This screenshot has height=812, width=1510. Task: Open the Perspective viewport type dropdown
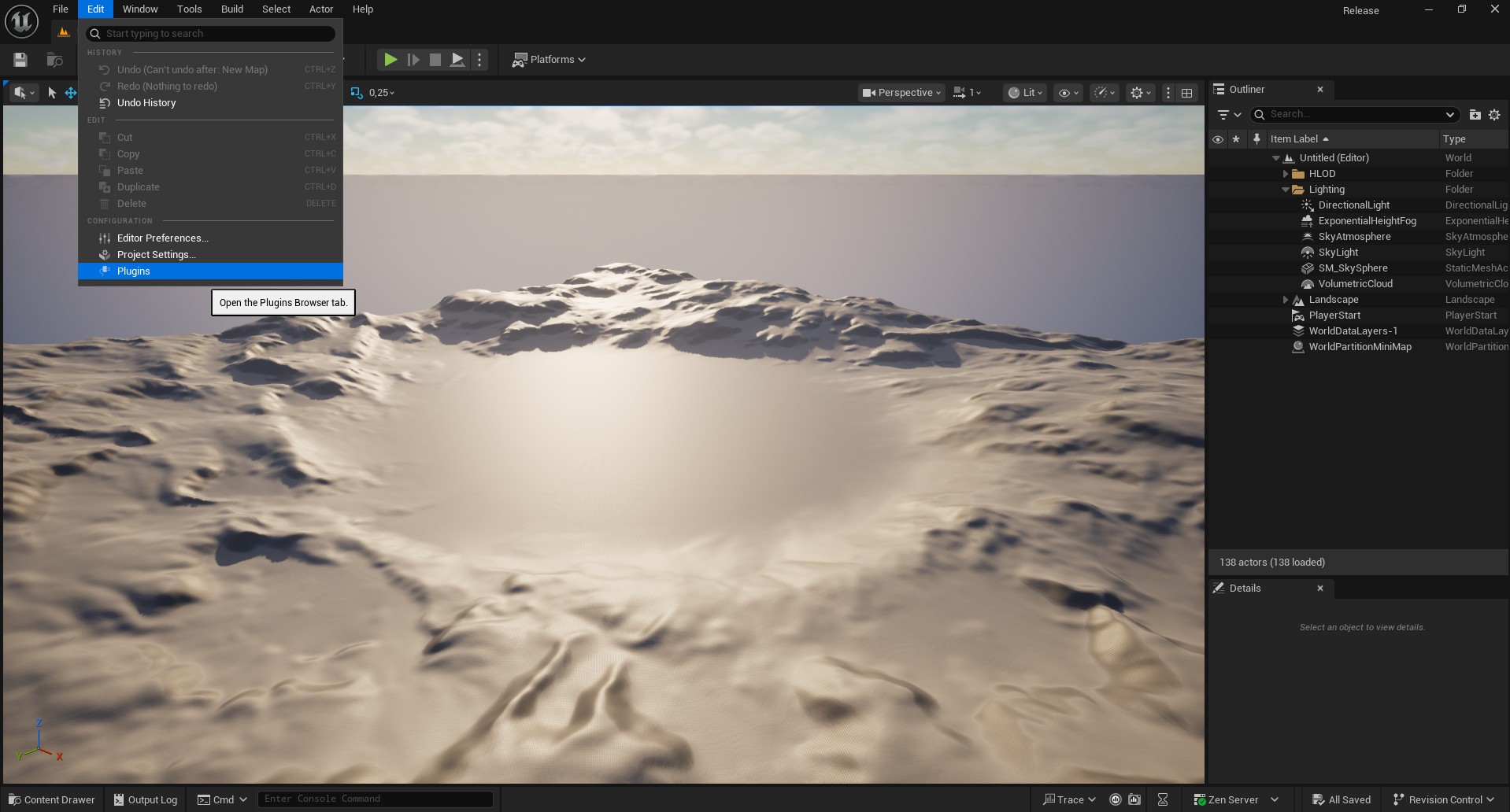click(901, 93)
